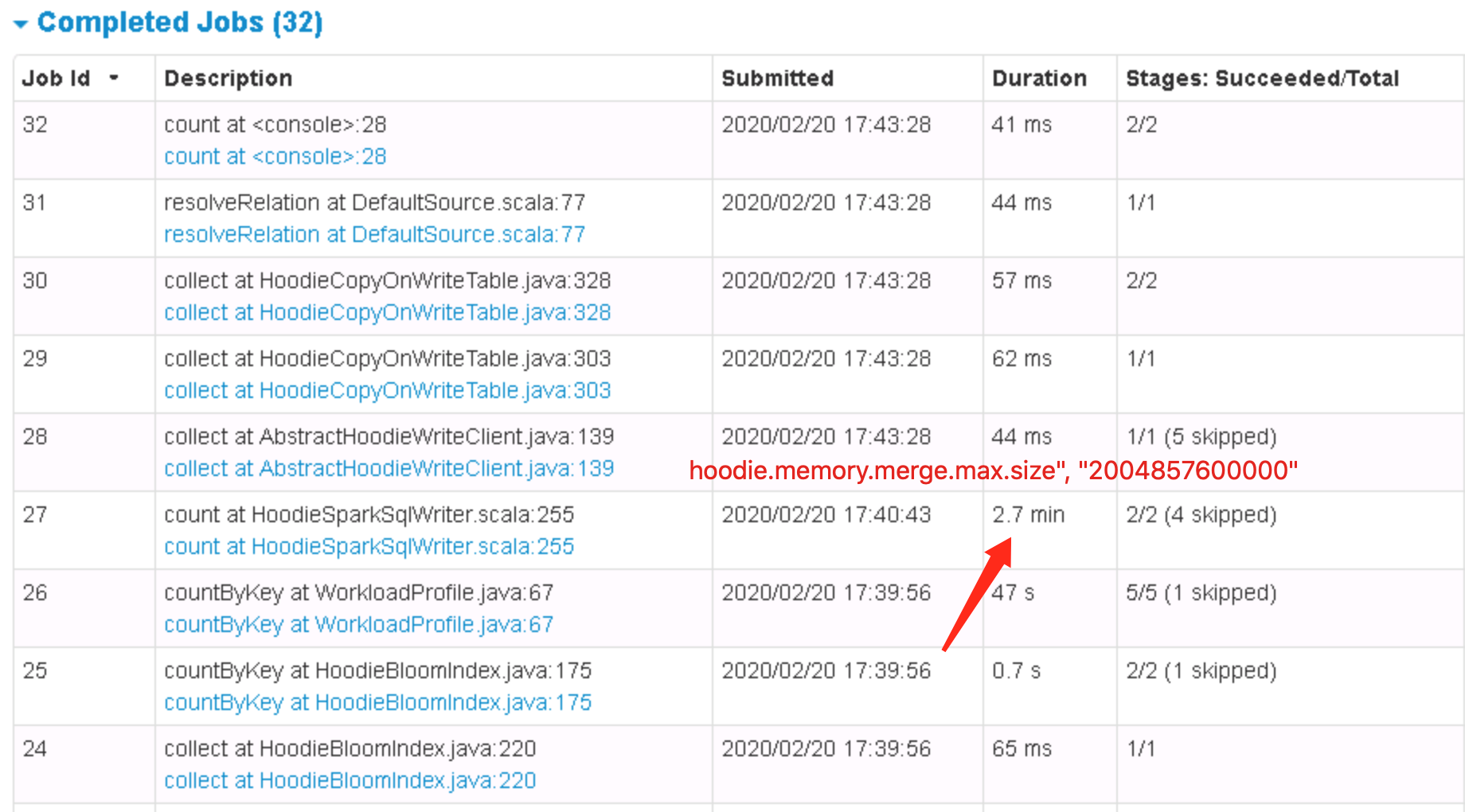Open job 32 link count at <console>:28
Screen dimensions: 1465x812
click(x=275, y=156)
